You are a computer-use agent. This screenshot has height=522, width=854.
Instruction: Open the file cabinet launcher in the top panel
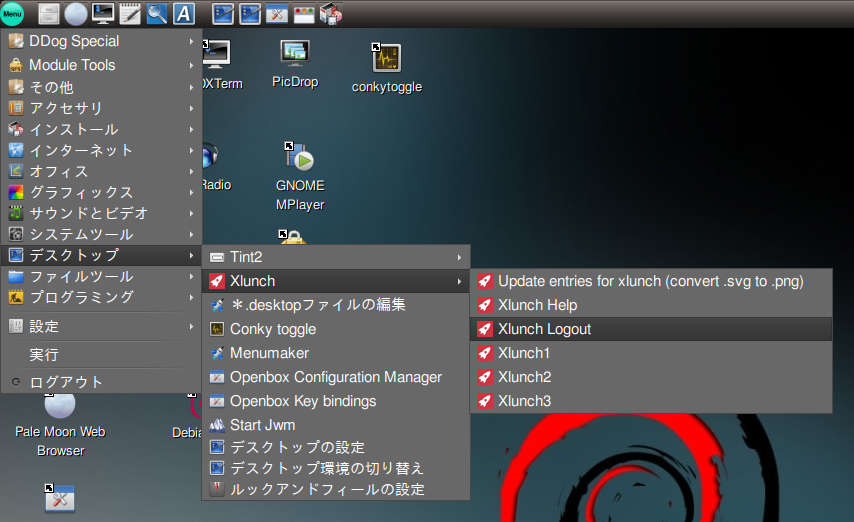coord(48,14)
